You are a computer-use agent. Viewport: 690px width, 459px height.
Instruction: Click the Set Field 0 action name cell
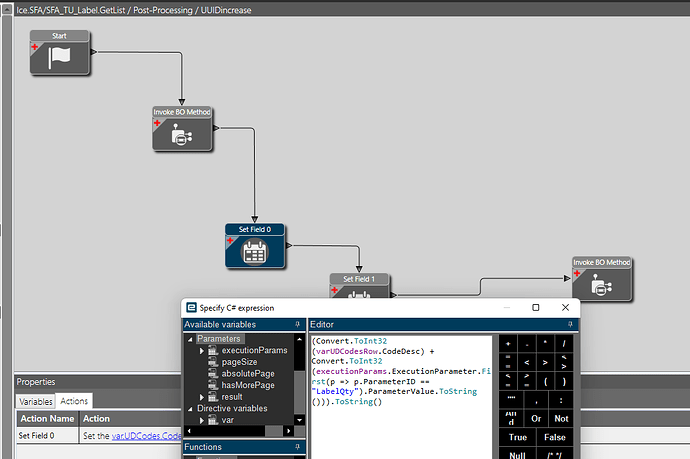48,435
